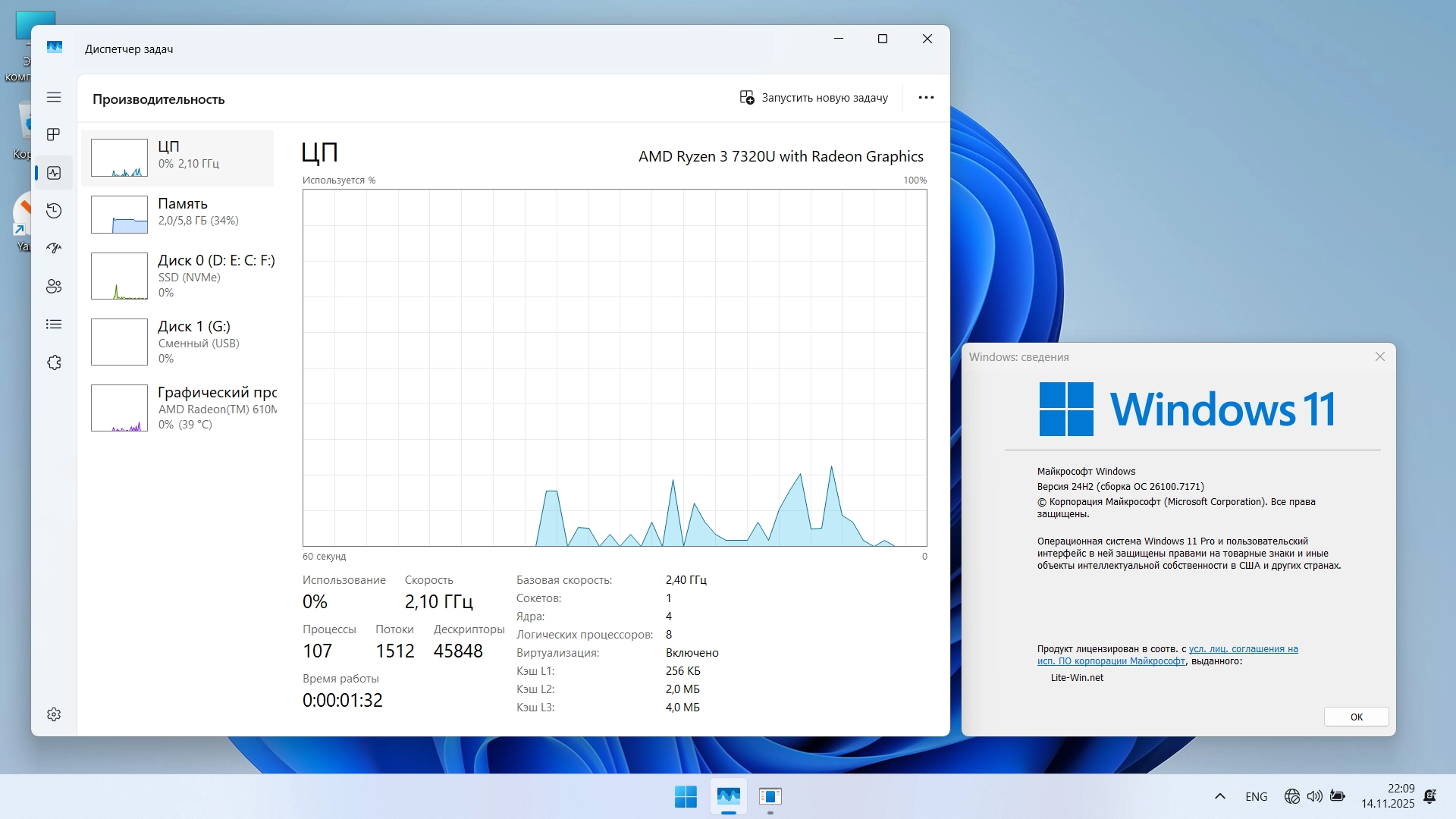Select the ЦП performance item
Viewport: 1456px width, 819px height.
tap(178, 157)
